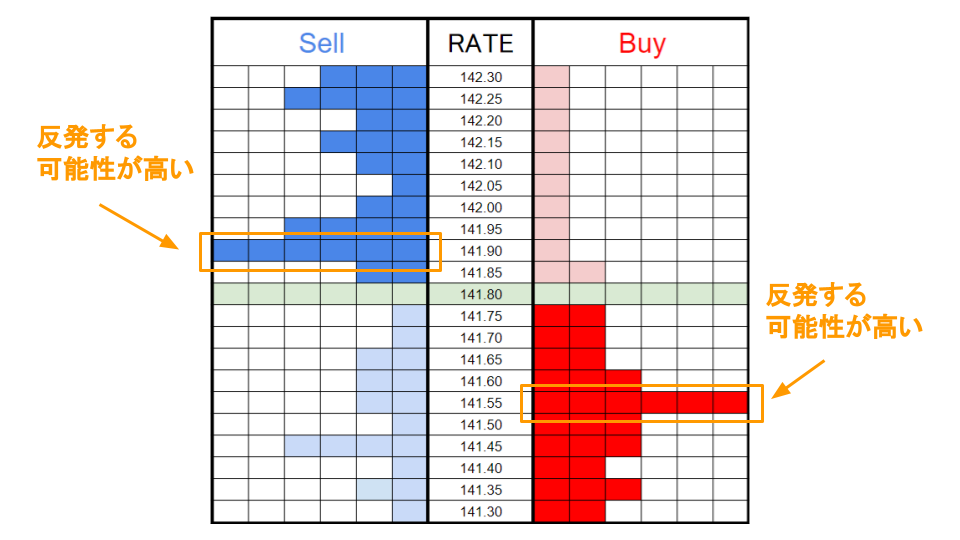Click the 141.80 current rate cell
Image resolution: width=960 pixels, height=540 pixels.
(480, 295)
